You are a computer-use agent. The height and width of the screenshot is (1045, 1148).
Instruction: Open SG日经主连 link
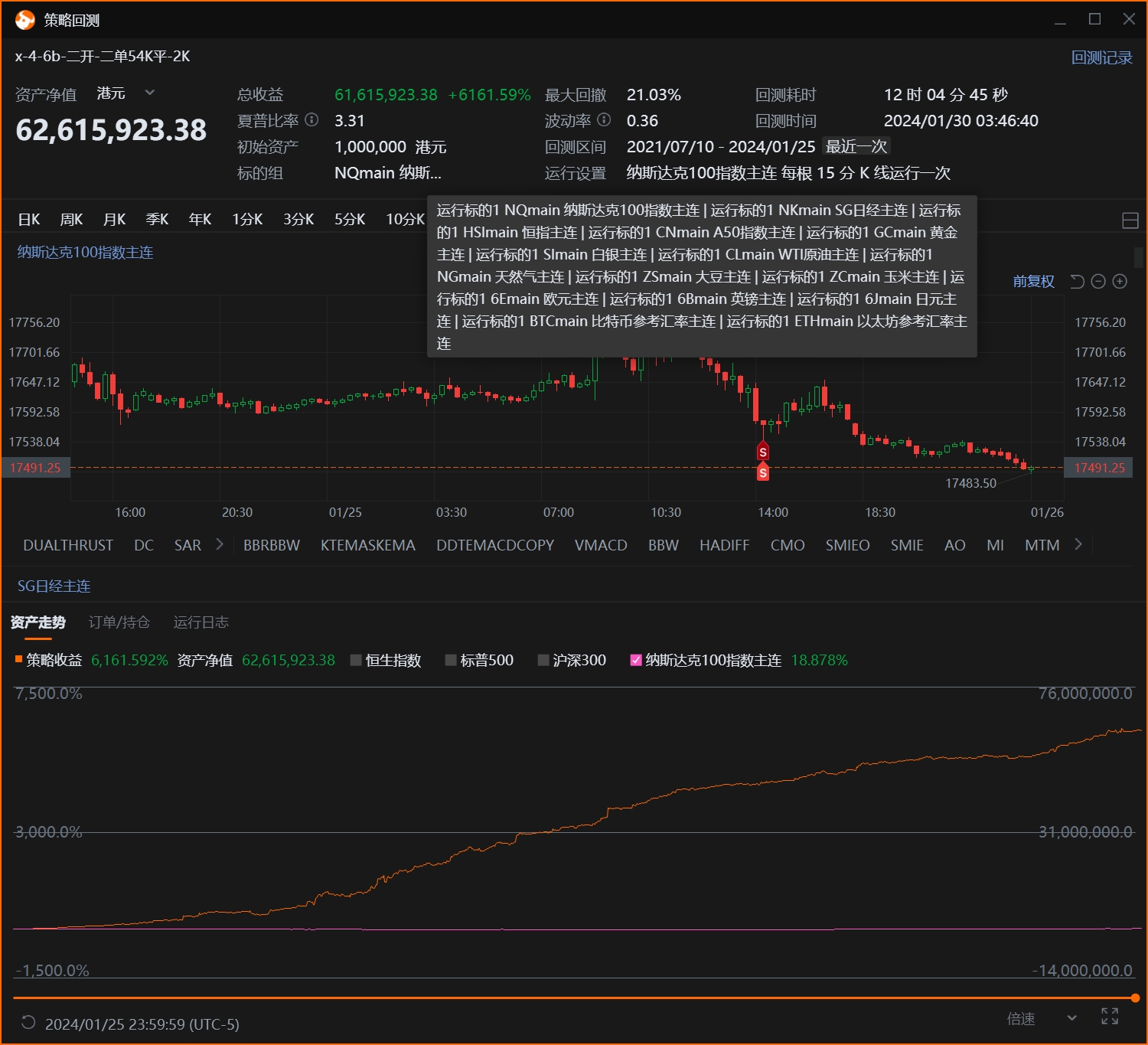coord(54,586)
